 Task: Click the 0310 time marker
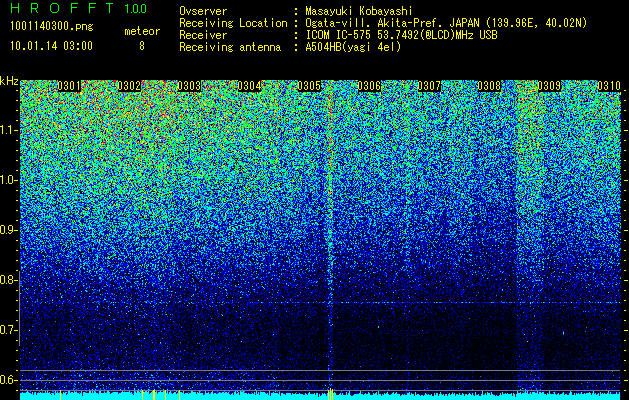609,86
